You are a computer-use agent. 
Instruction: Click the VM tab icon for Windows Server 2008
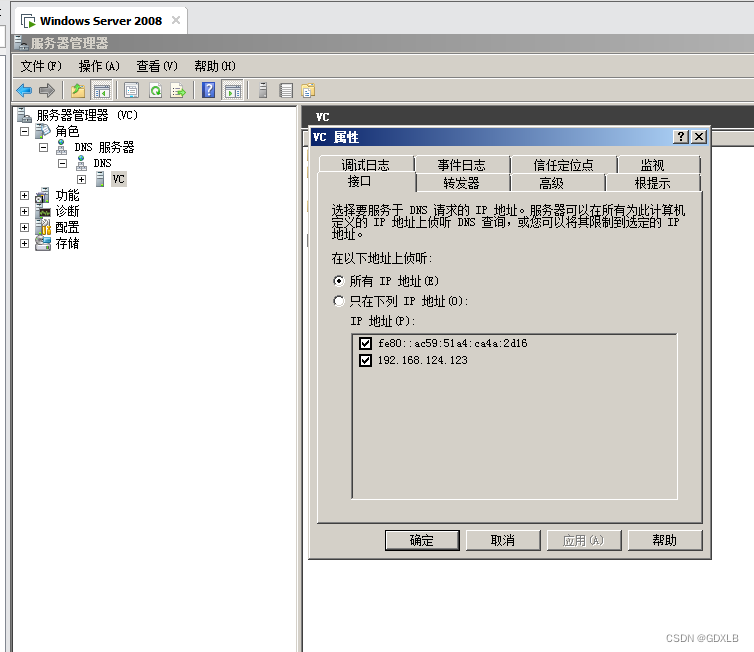click(x=28, y=21)
